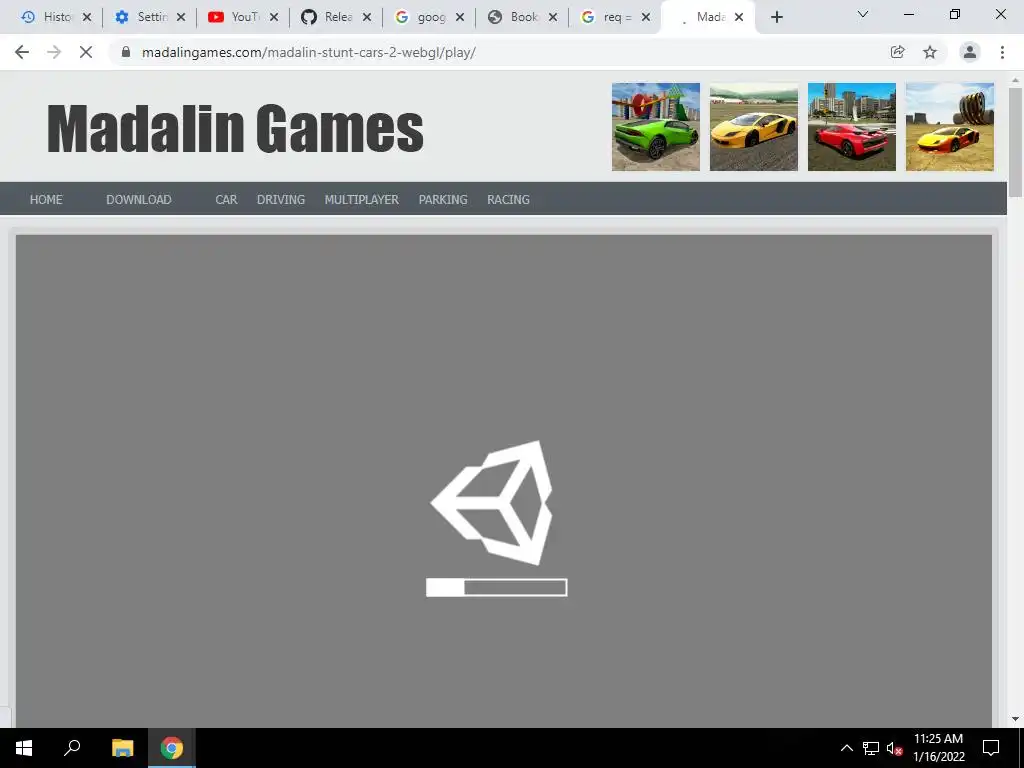1024x768 pixels.
Task: Open File Explorer from the taskbar
Action: tap(122, 748)
